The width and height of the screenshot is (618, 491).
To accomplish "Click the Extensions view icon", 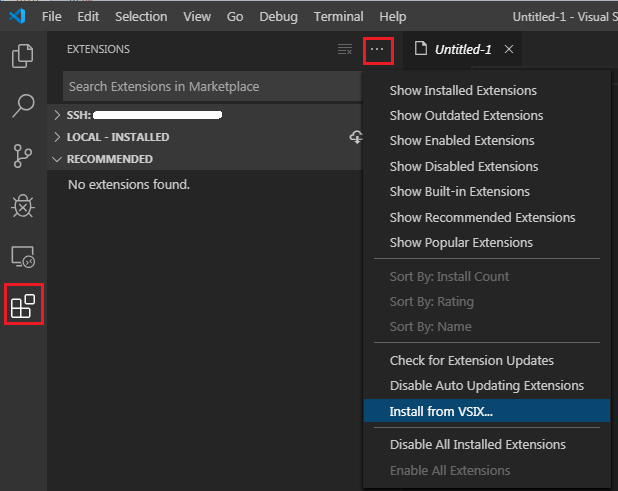I will 22,306.
